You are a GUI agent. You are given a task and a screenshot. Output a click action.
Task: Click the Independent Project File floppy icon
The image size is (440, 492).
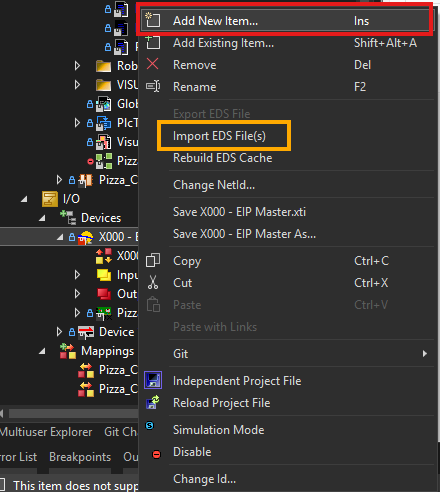[153, 380]
